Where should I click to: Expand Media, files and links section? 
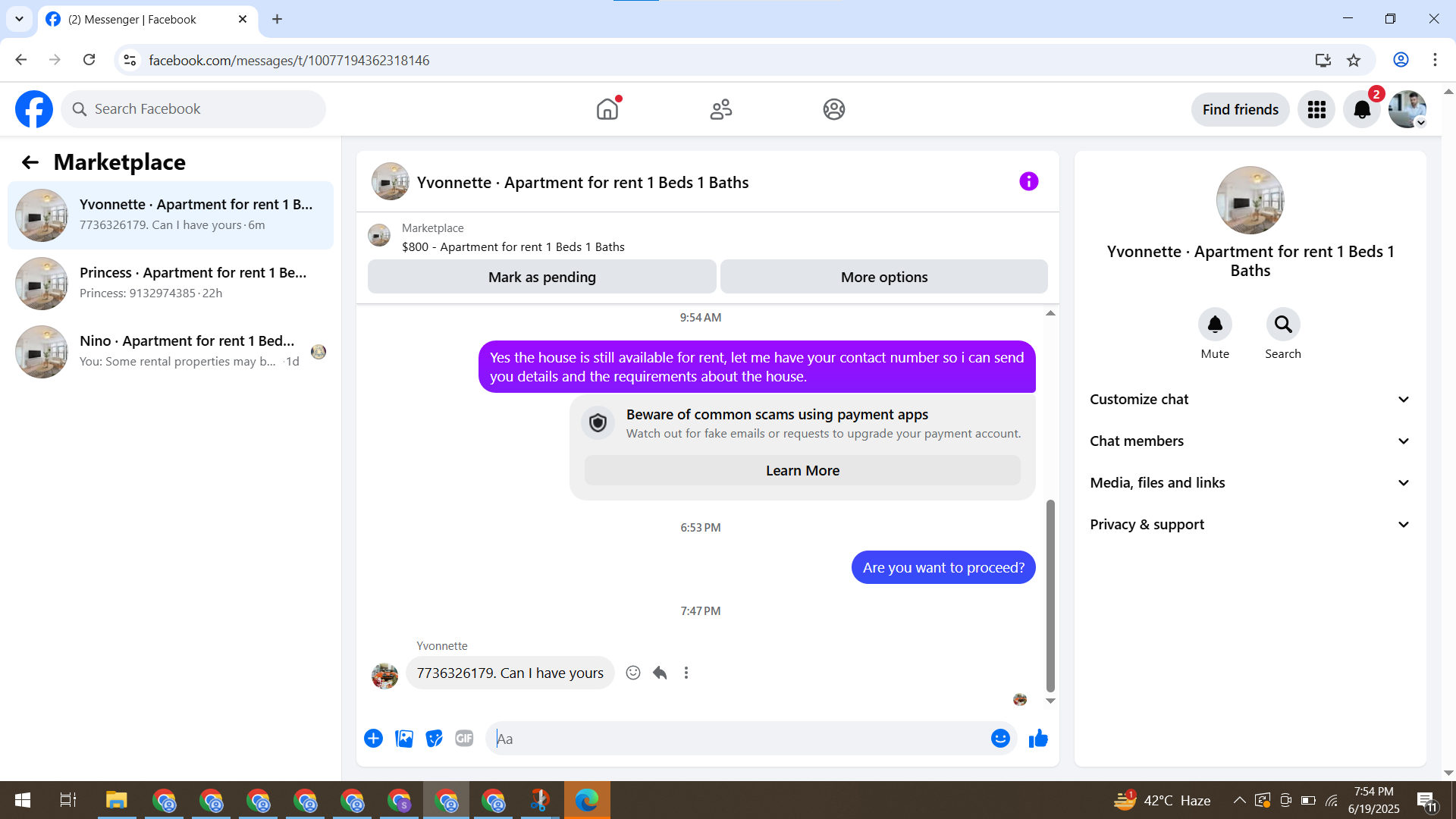click(1250, 483)
